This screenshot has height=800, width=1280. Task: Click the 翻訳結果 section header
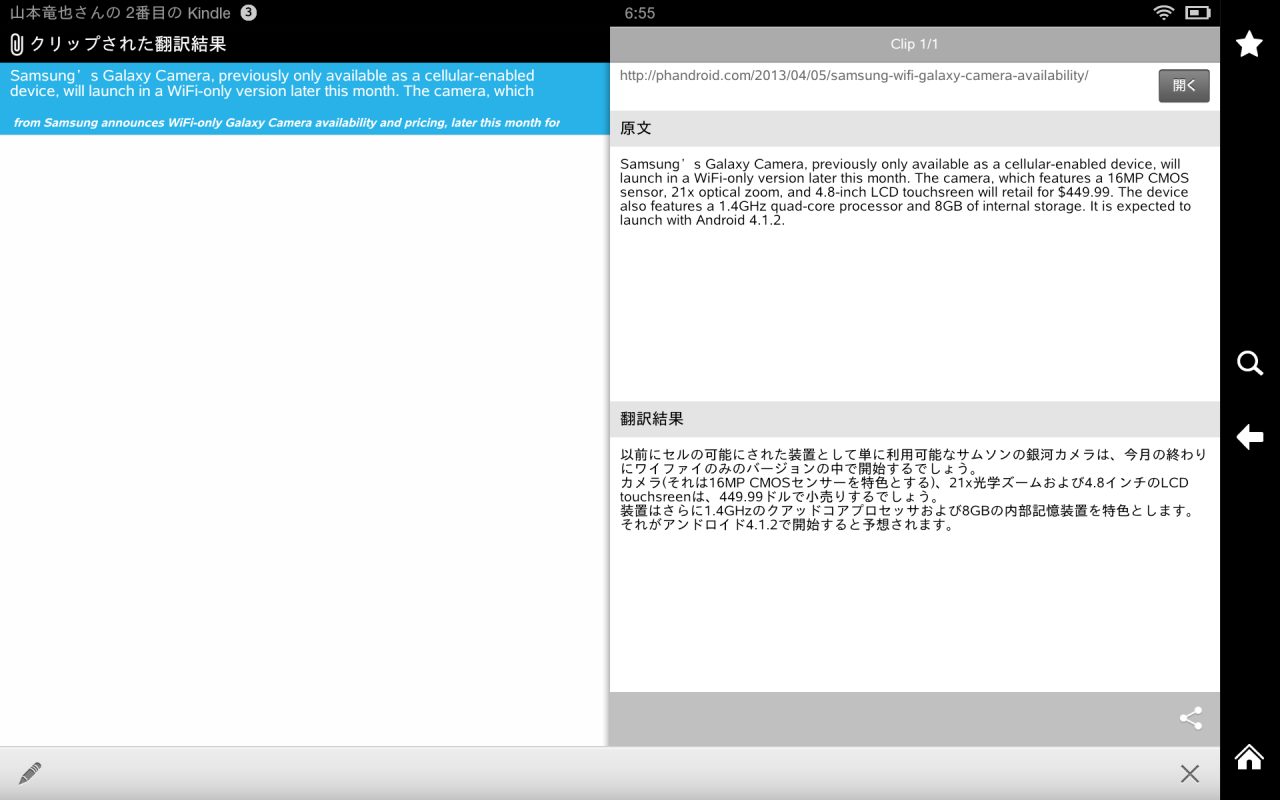click(915, 419)
